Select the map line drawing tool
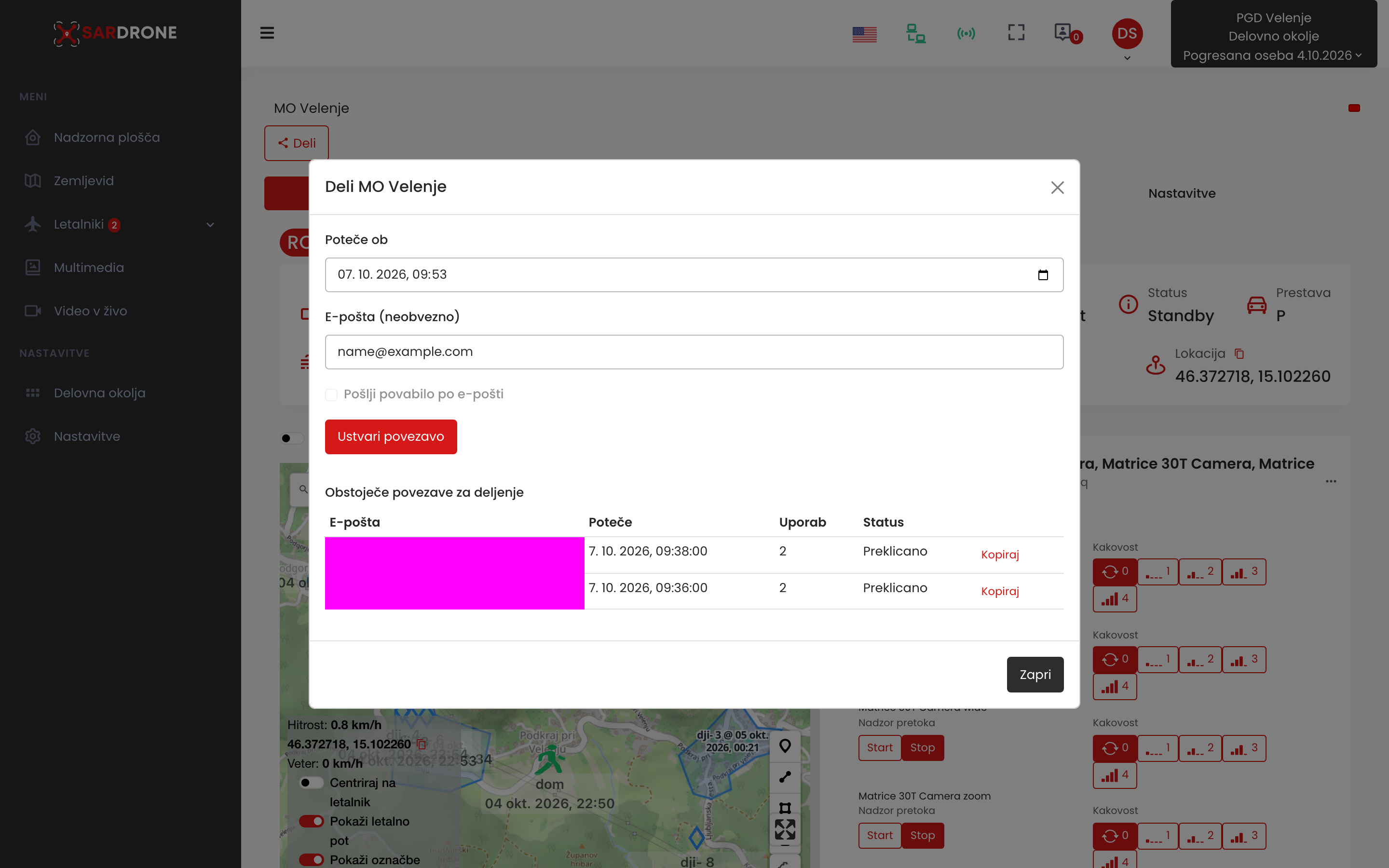The width and height of the screenshot is (1389, 868). tap(785, 777)
